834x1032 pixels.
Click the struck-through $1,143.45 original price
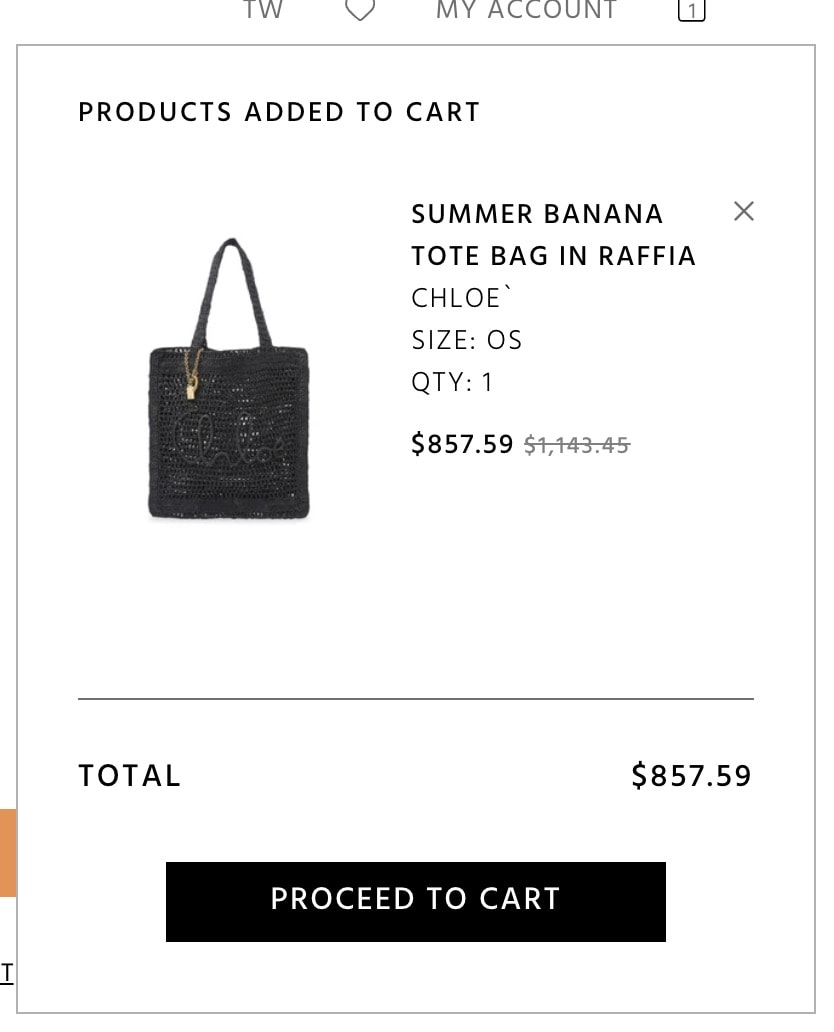click(x=577, y=446)
